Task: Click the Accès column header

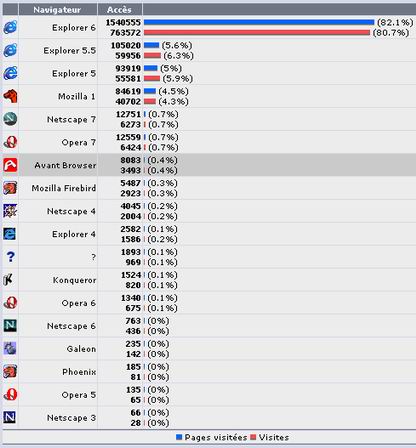Action: [120, 10]
